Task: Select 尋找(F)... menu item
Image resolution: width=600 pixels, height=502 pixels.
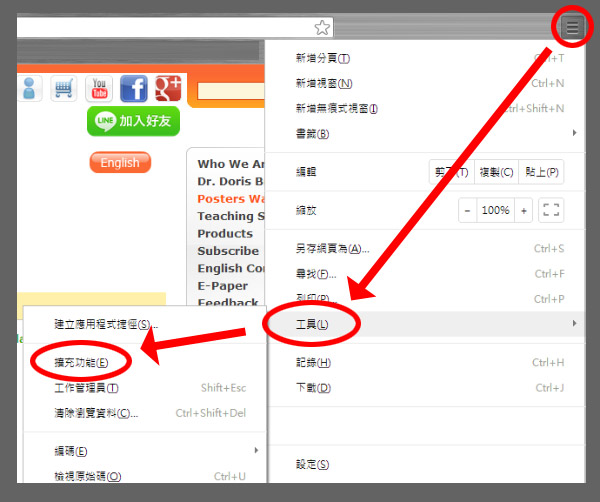Action: tap(425, 274)
